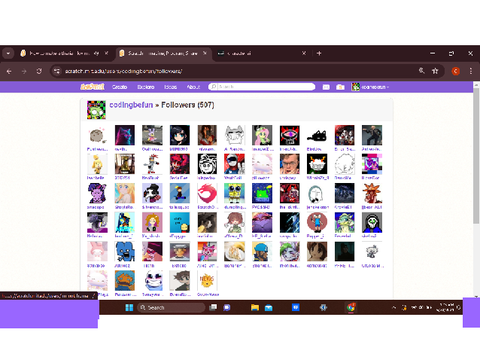Viewport: 480px width, 360px height.
Task: Go back with browser back arrow
Action: point(9,71)
